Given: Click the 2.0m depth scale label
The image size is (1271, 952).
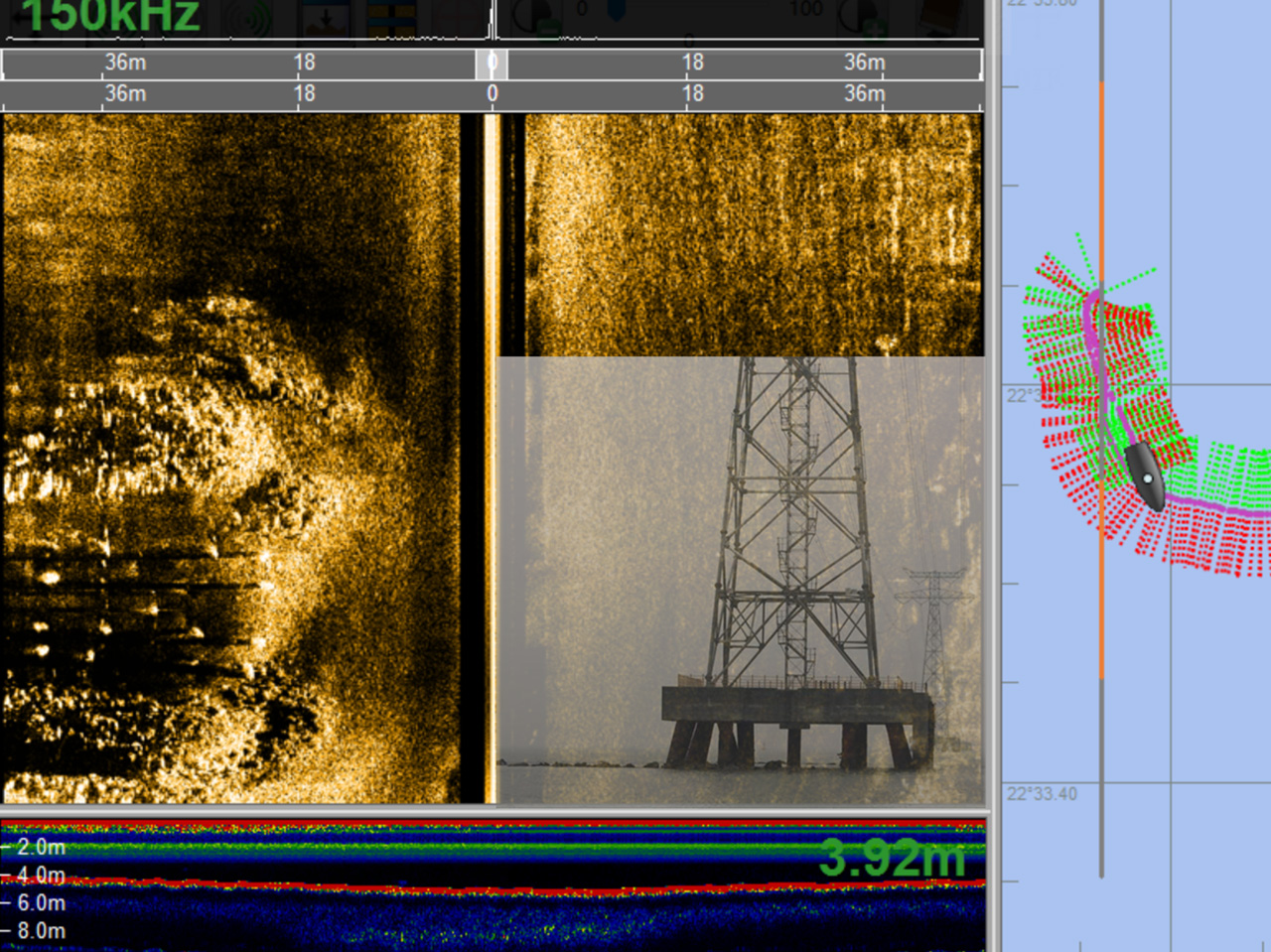Looking at the screenshot, I should coord(40,847).
